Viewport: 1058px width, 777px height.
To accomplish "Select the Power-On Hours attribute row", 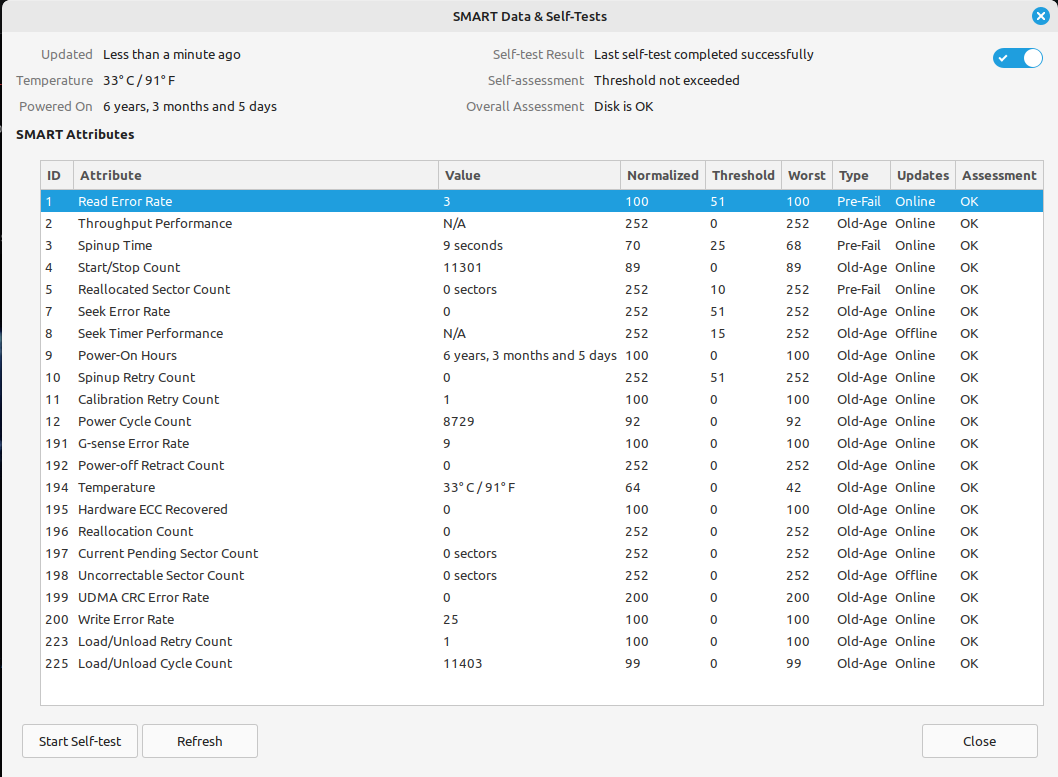I will pos(127,355).
